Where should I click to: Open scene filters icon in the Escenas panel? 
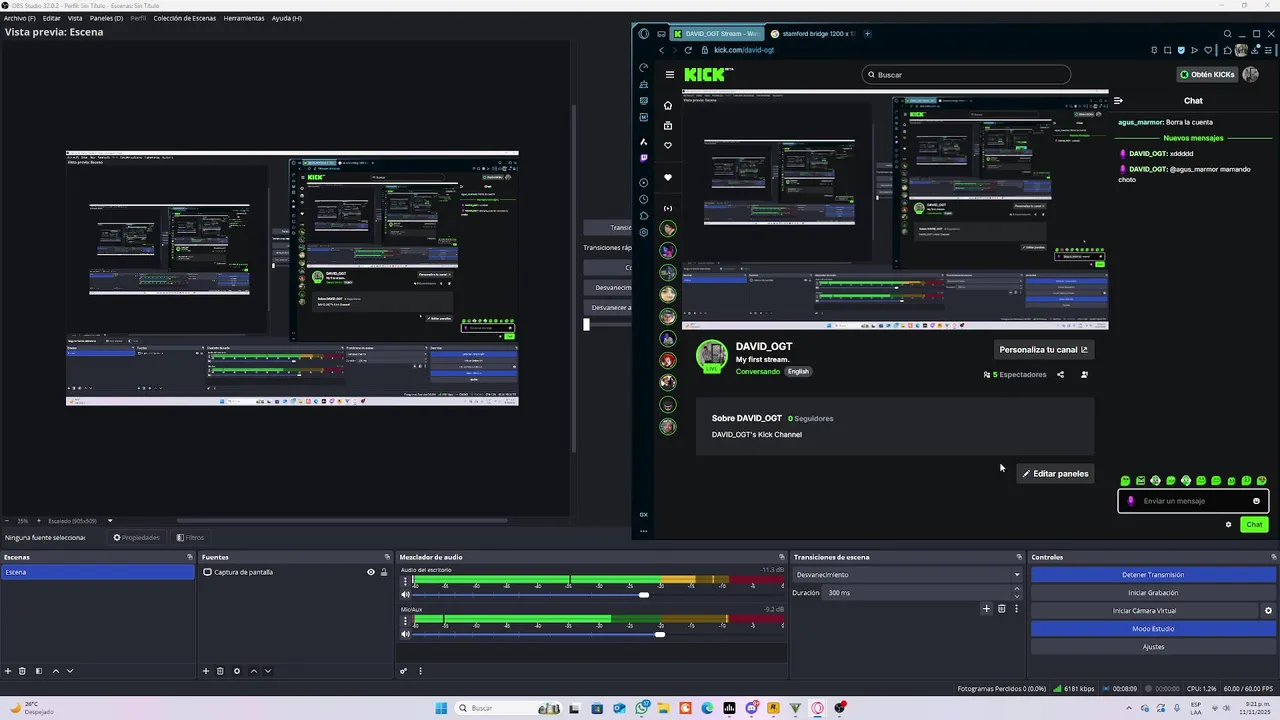coord(39,671)
